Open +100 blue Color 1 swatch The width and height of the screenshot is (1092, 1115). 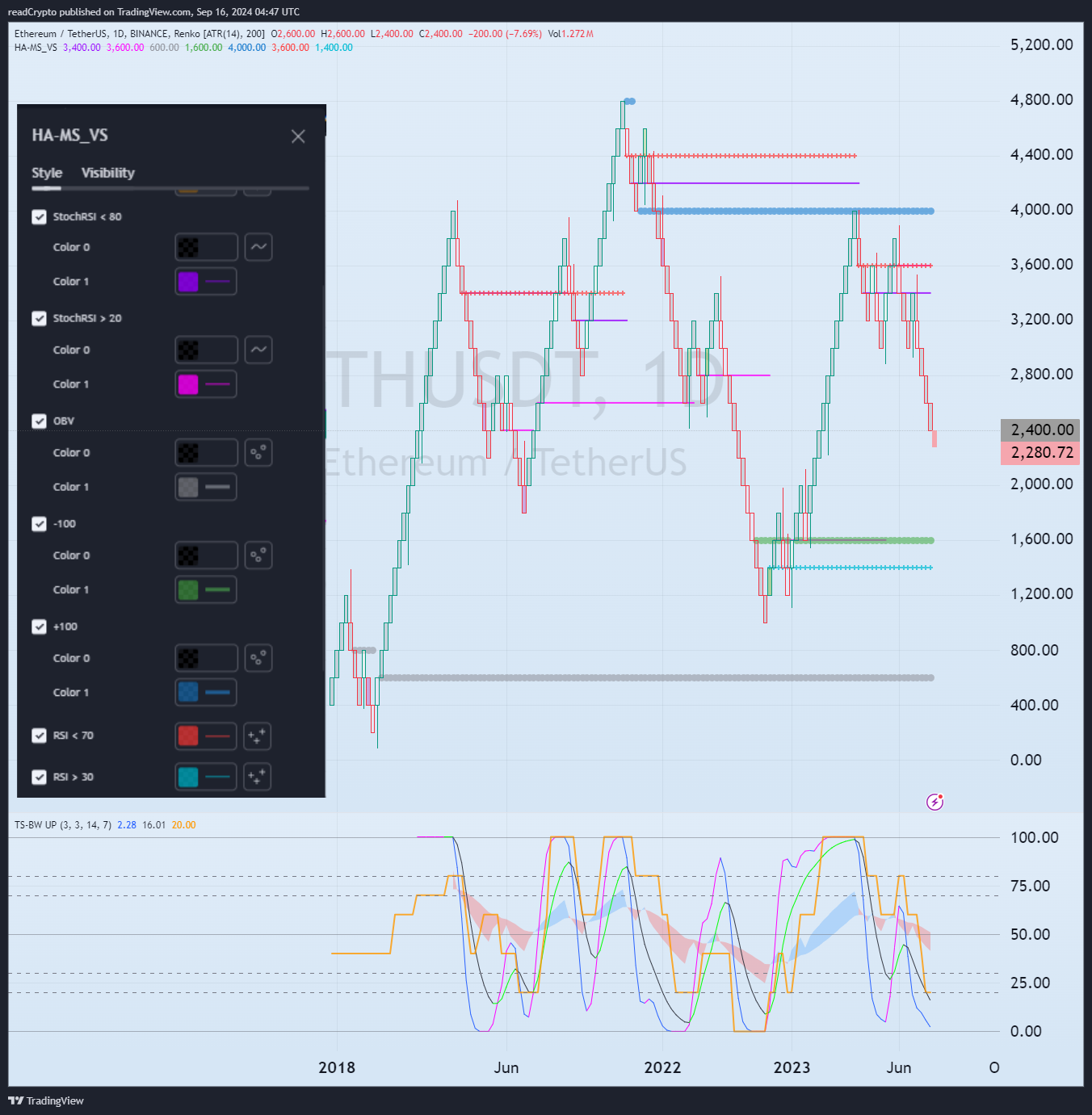(x=206, y=693)
